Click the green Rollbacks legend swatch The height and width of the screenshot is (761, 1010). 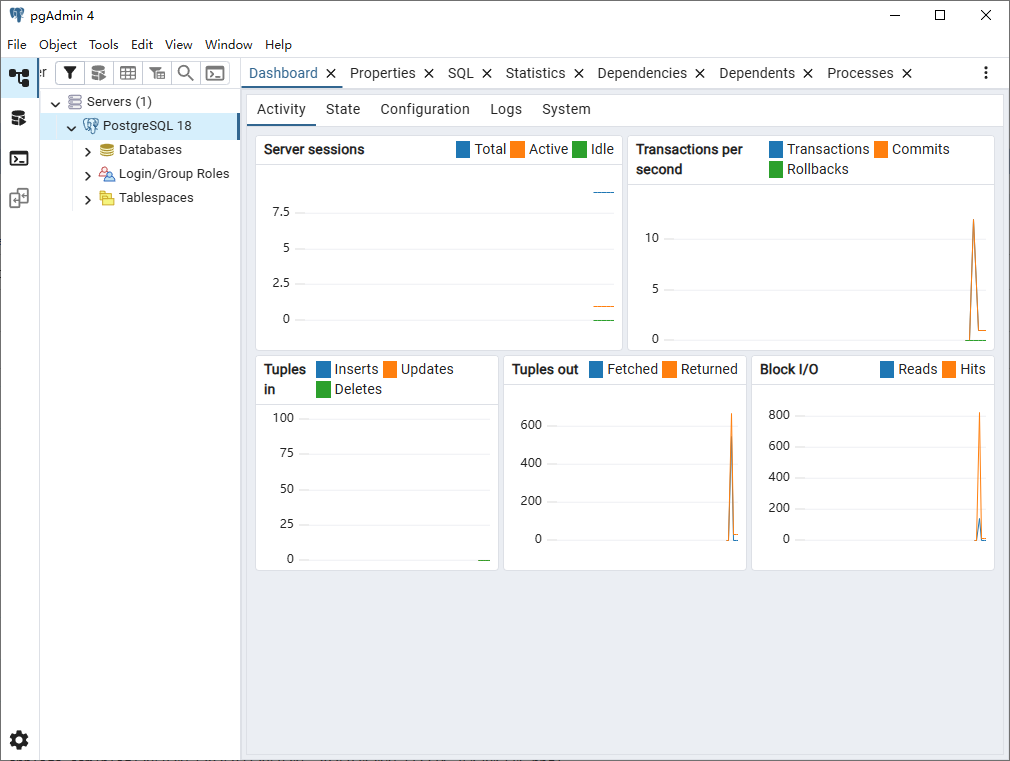pos(776,169)
